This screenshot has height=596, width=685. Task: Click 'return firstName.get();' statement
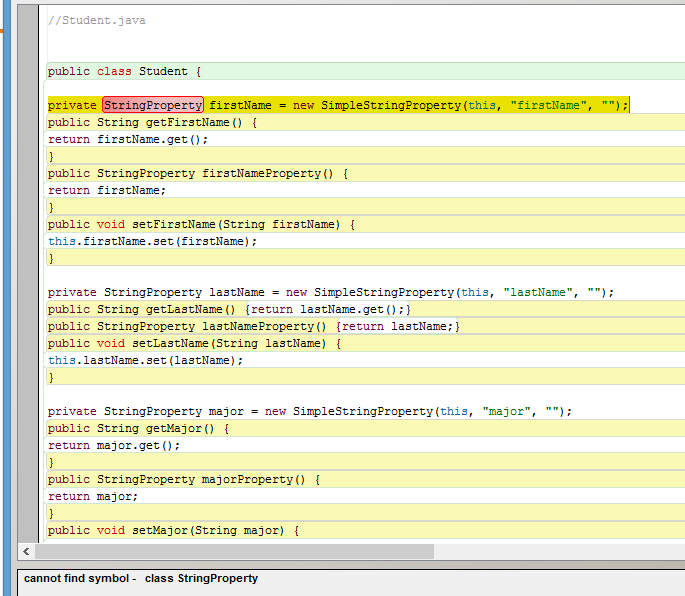[x=128, y=139]
